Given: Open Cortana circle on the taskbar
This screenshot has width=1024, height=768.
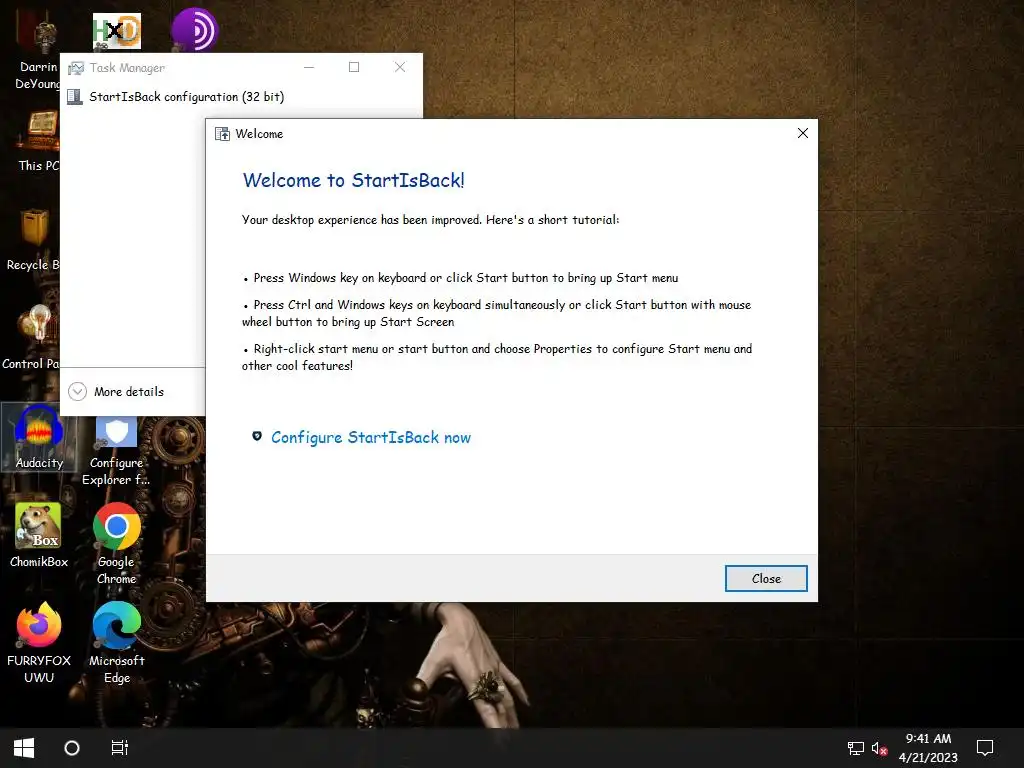Looking at the screenshot, I should (72, 748).
